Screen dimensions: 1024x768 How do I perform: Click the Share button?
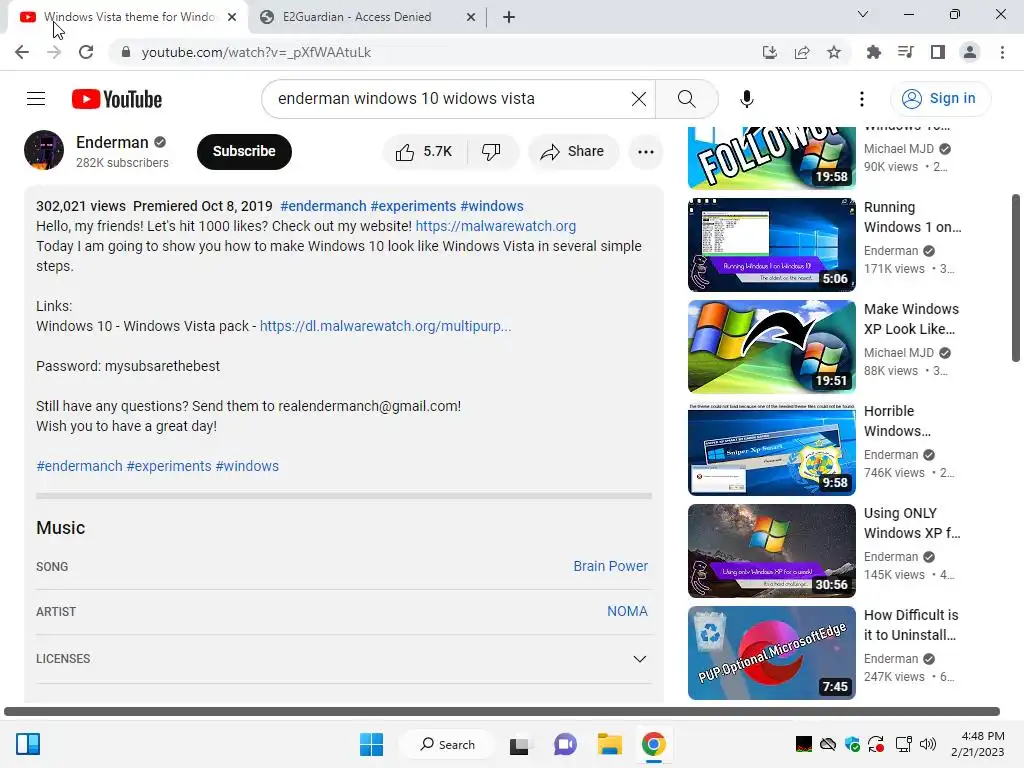click(x=573, y=152)
